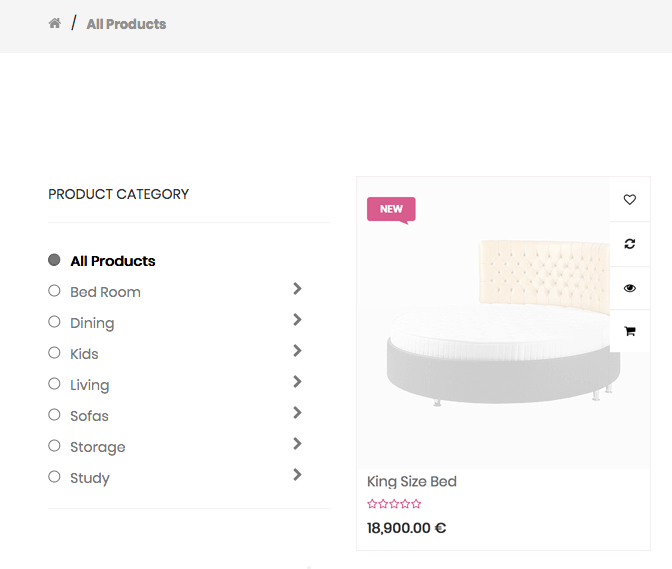The height and width of the screenshot is (569, 672).
Task: Click the compare arrows icon on product
Action: [x=629, y=244]
